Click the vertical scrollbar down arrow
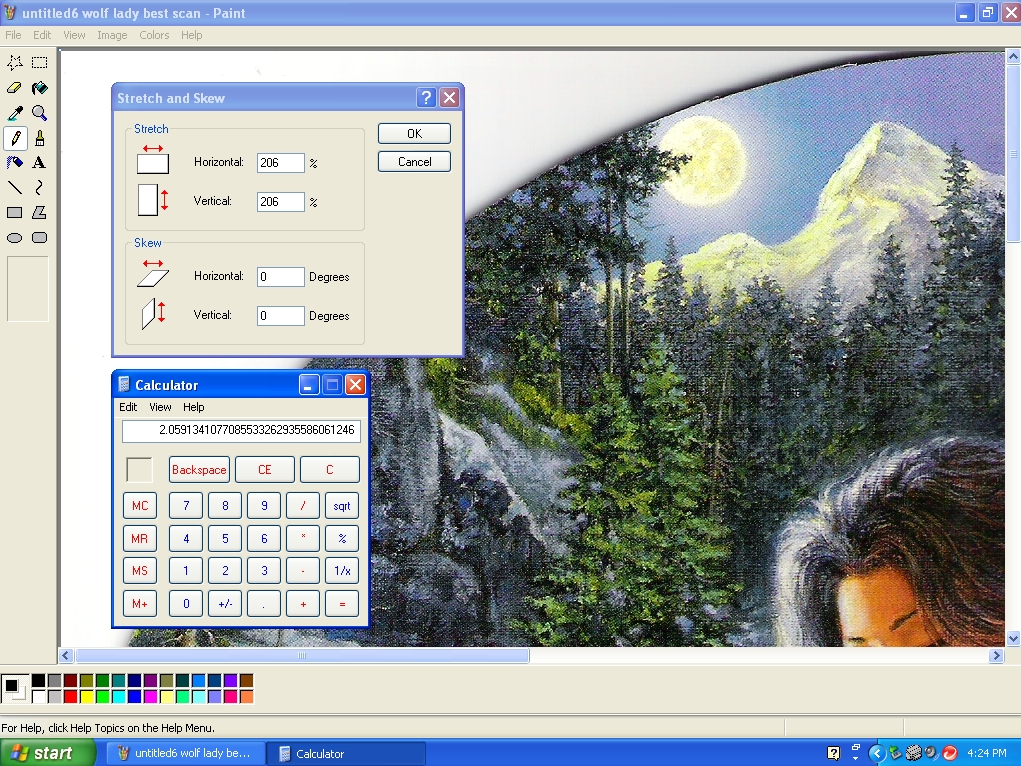The image size is (1021, 766). pos(1013,638)
